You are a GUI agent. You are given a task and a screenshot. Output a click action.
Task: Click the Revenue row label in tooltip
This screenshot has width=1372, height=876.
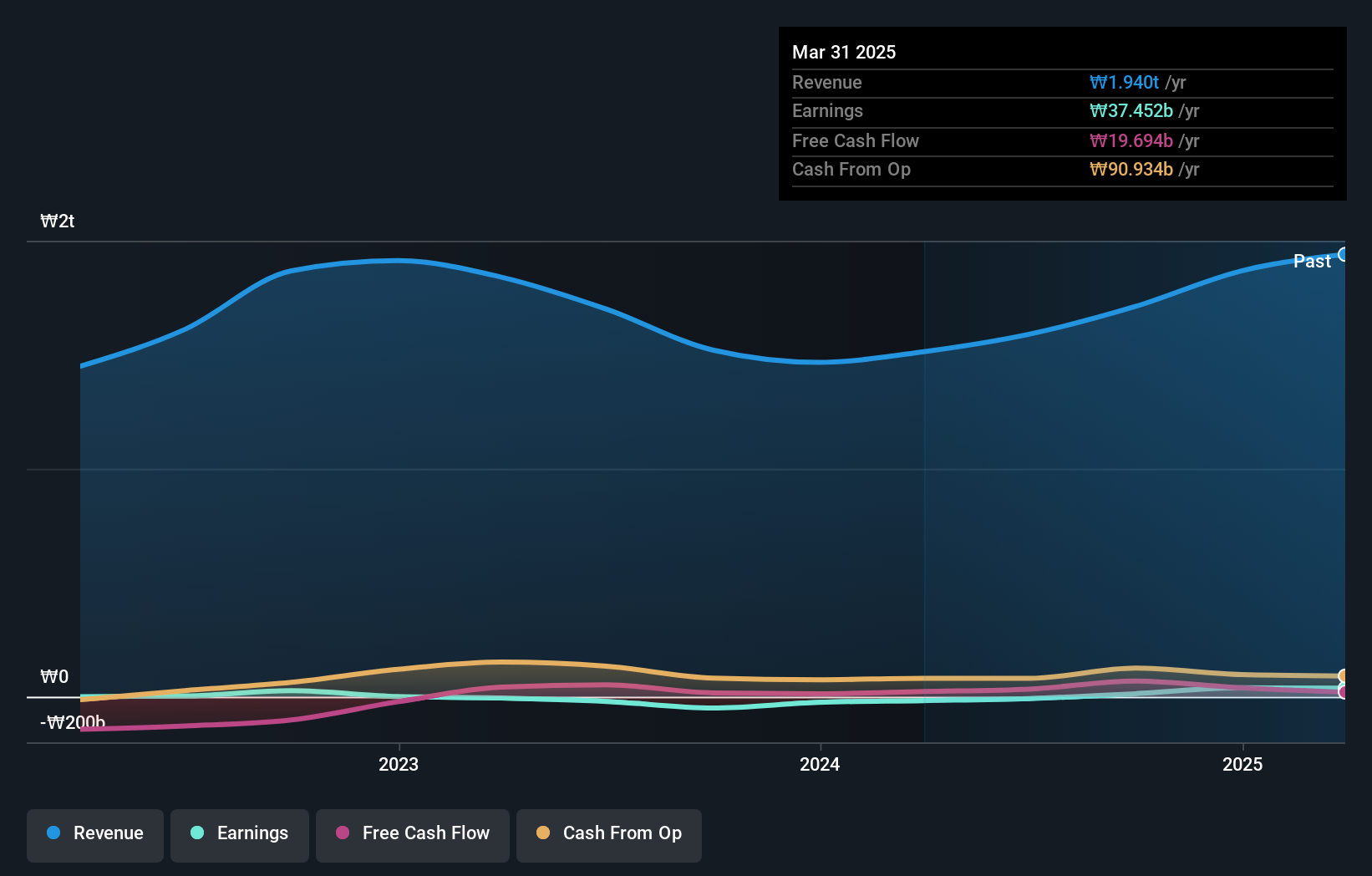pyautogui.click(x=827, y=82)
